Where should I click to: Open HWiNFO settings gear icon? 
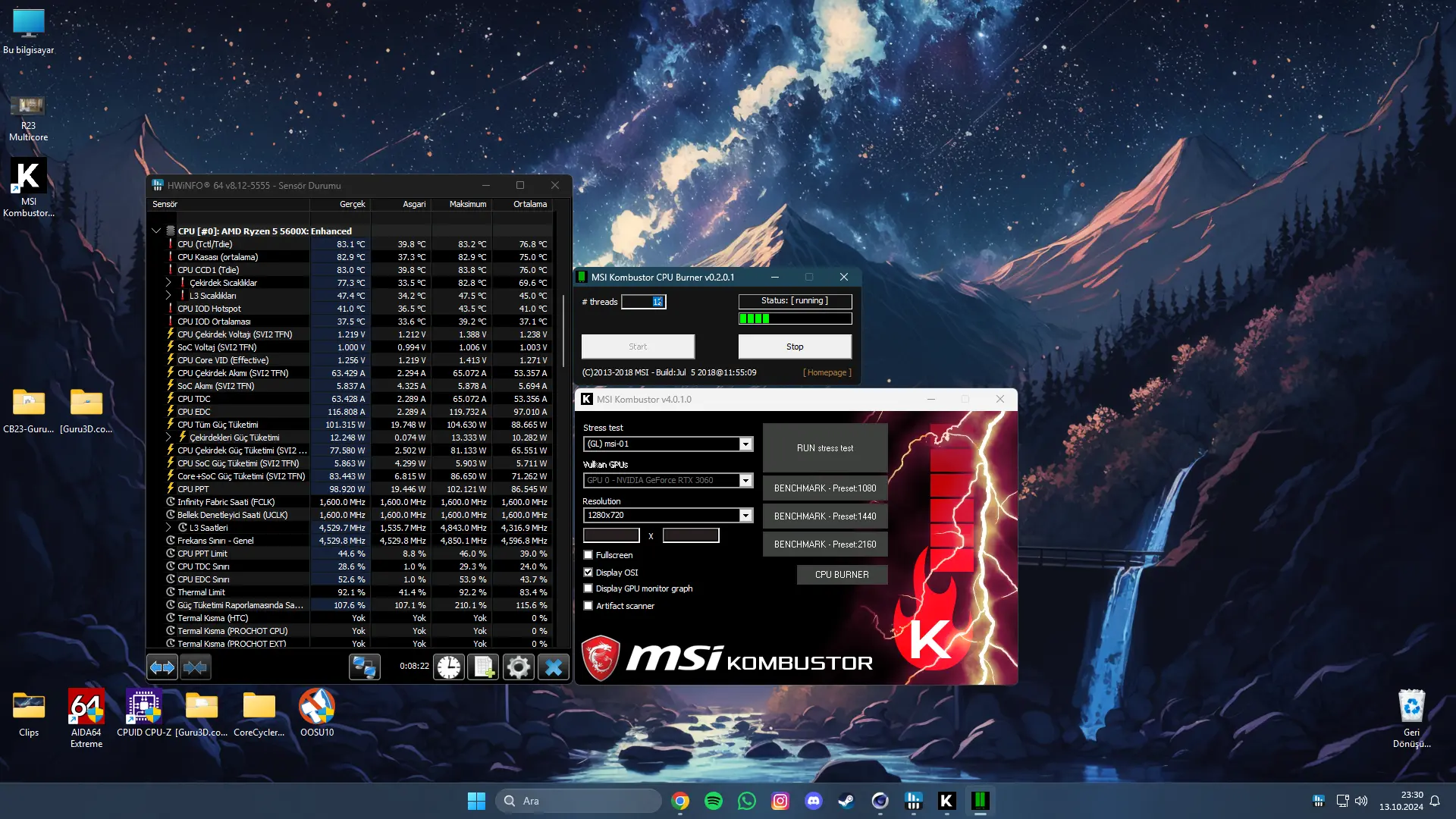(519, 667)
